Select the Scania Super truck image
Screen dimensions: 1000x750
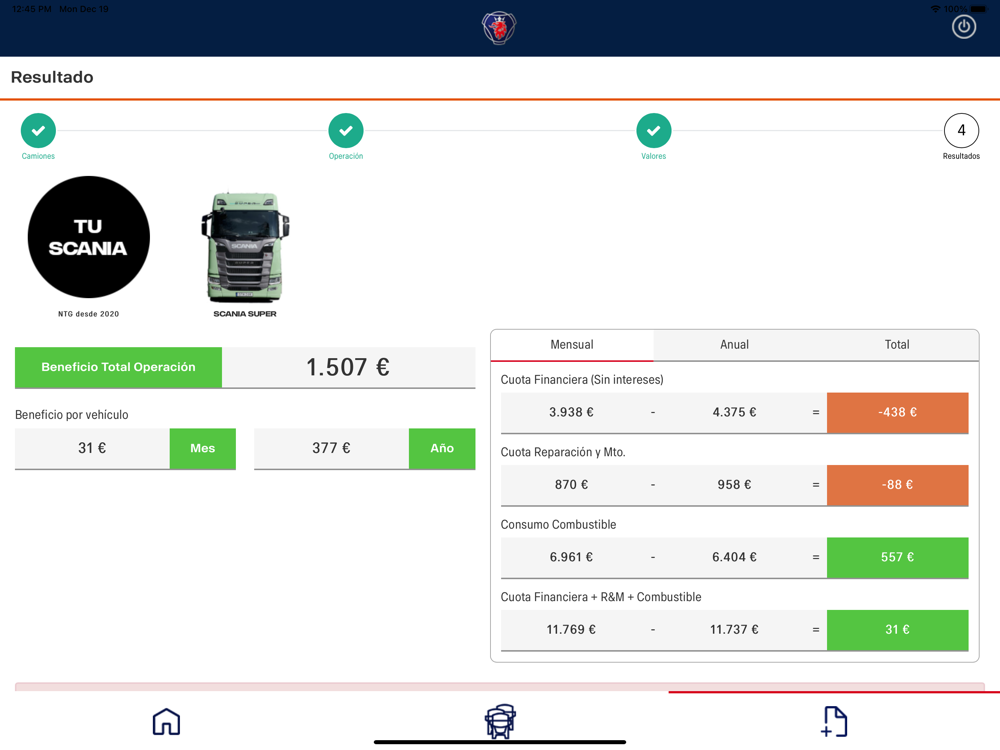pyautogui.click(x=245, y=247)
